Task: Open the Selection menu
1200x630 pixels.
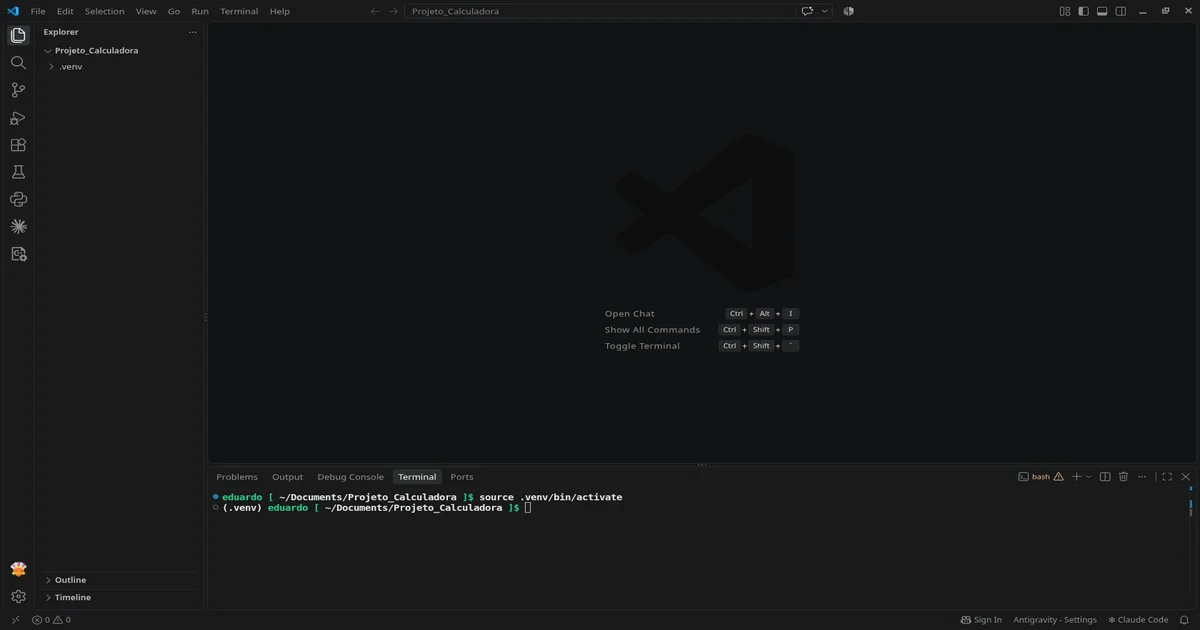Action: point(105,11)
